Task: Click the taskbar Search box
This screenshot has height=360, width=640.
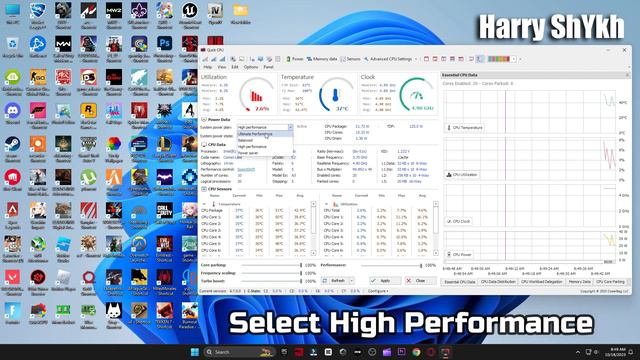Action: coord(239,352)
